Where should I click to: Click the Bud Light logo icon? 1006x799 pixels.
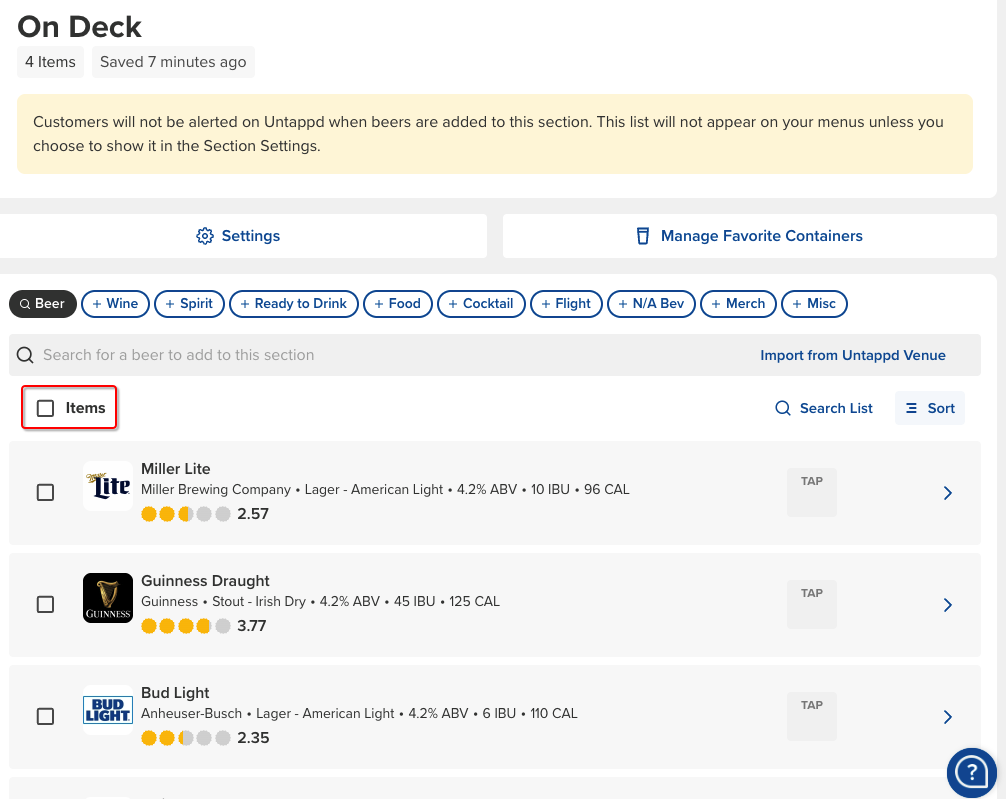(107, 710)
